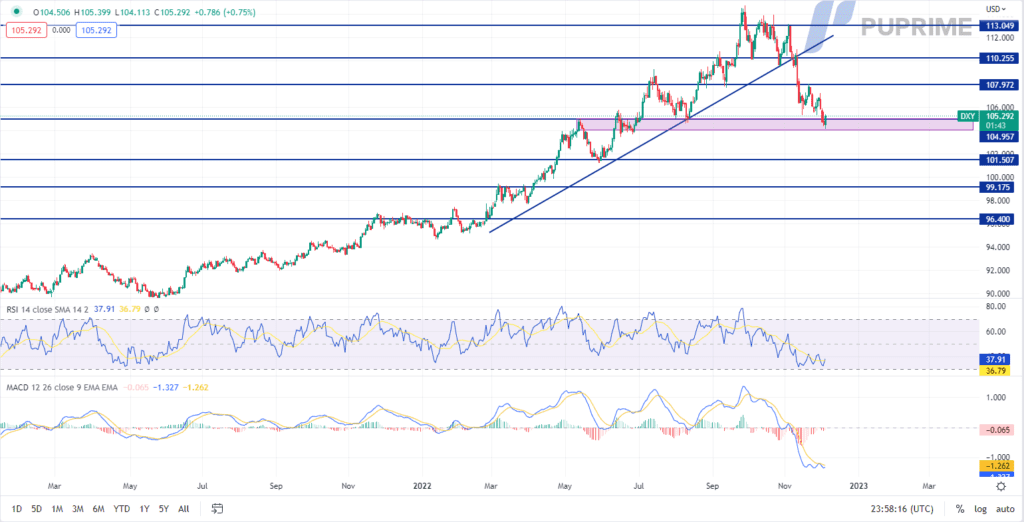Click the green current price label with countdown 01:43
This screenshot has height=522, width=1024.
point(997,120)
